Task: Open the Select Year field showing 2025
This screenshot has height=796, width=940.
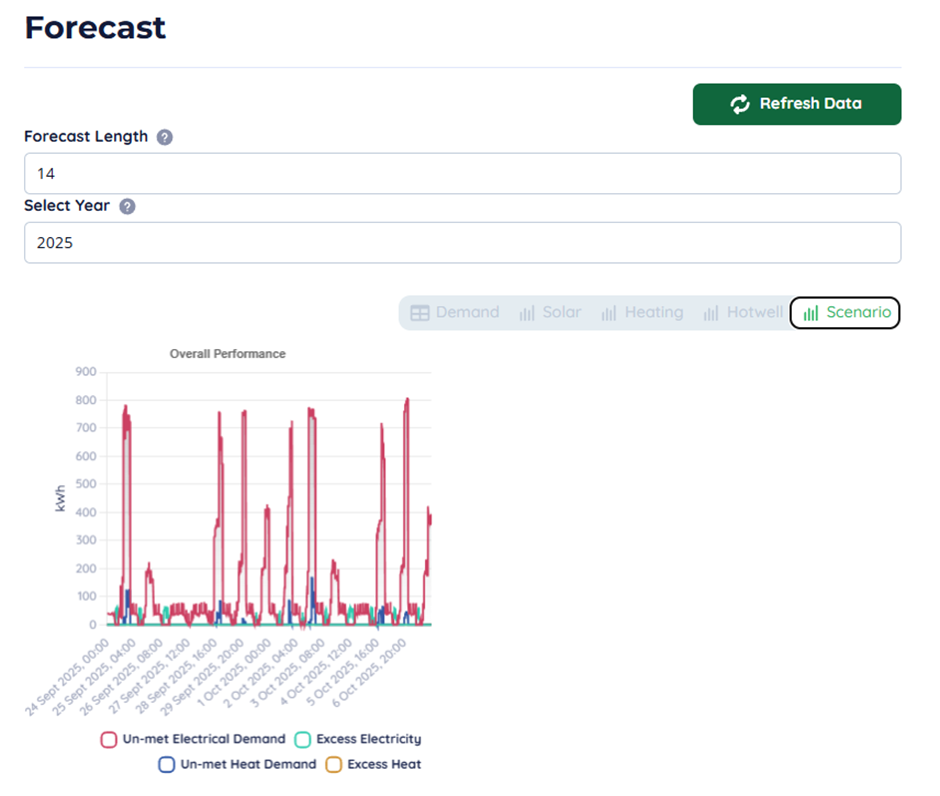Action: click(x=462, y=242)
